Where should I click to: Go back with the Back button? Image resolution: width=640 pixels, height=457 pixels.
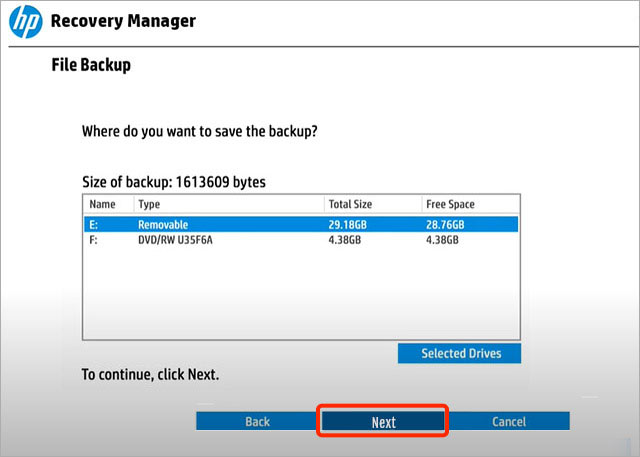258,421
